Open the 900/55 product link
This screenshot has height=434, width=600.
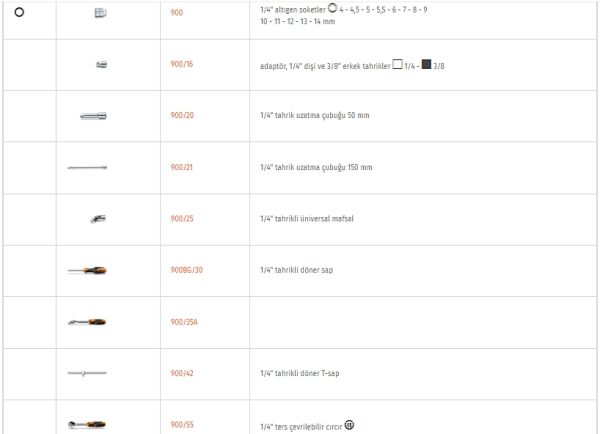182,424
